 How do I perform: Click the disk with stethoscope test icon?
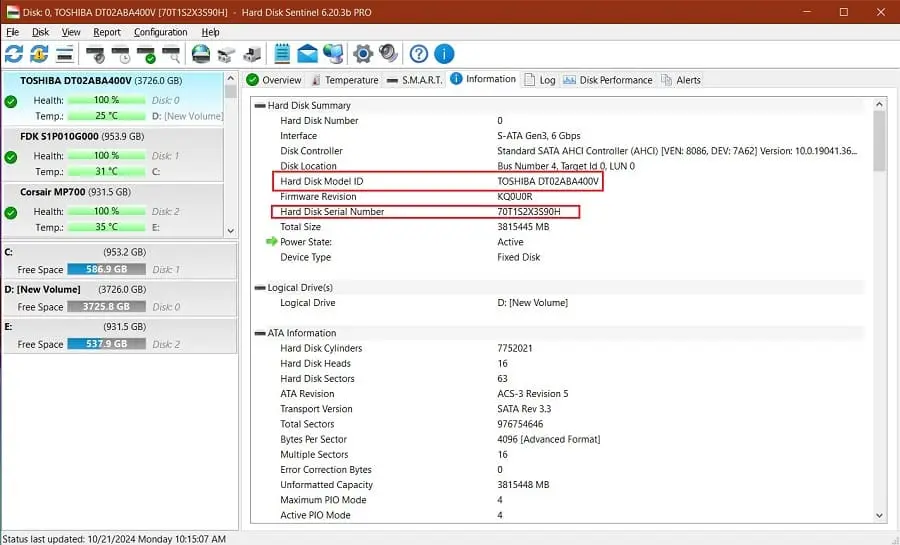click(95, 54)
